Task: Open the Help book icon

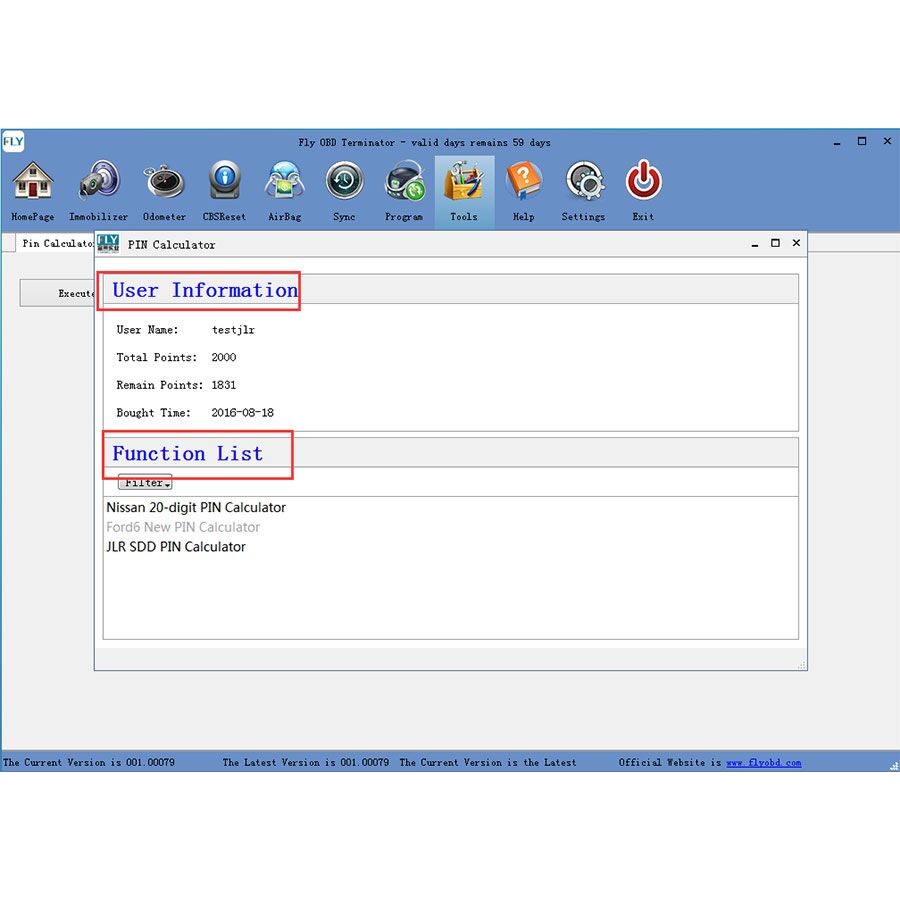Action: (x=523, y=191)
